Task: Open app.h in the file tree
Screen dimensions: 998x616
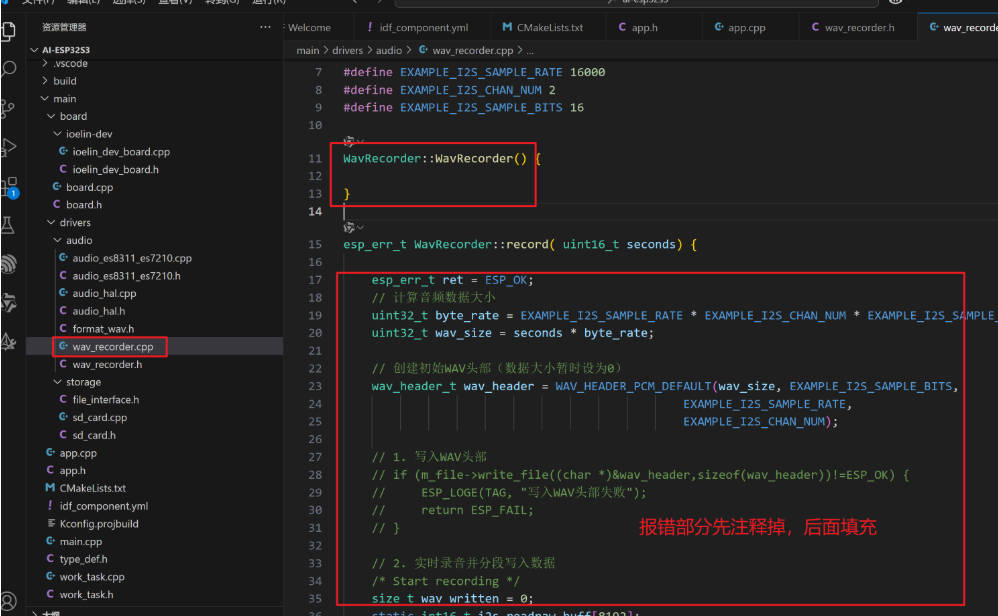Action: tap(72, 470)
